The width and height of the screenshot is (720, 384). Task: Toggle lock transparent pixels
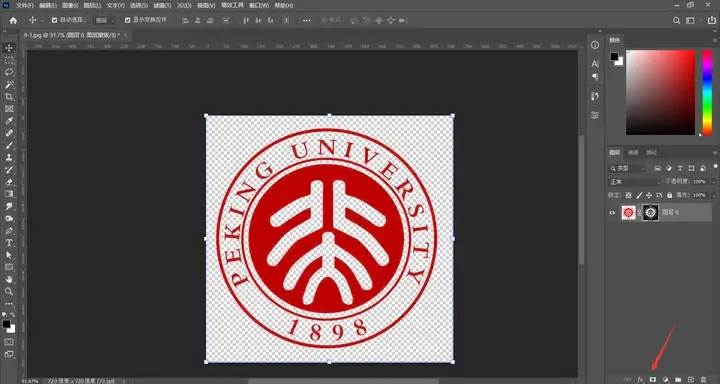pos(629,195)
